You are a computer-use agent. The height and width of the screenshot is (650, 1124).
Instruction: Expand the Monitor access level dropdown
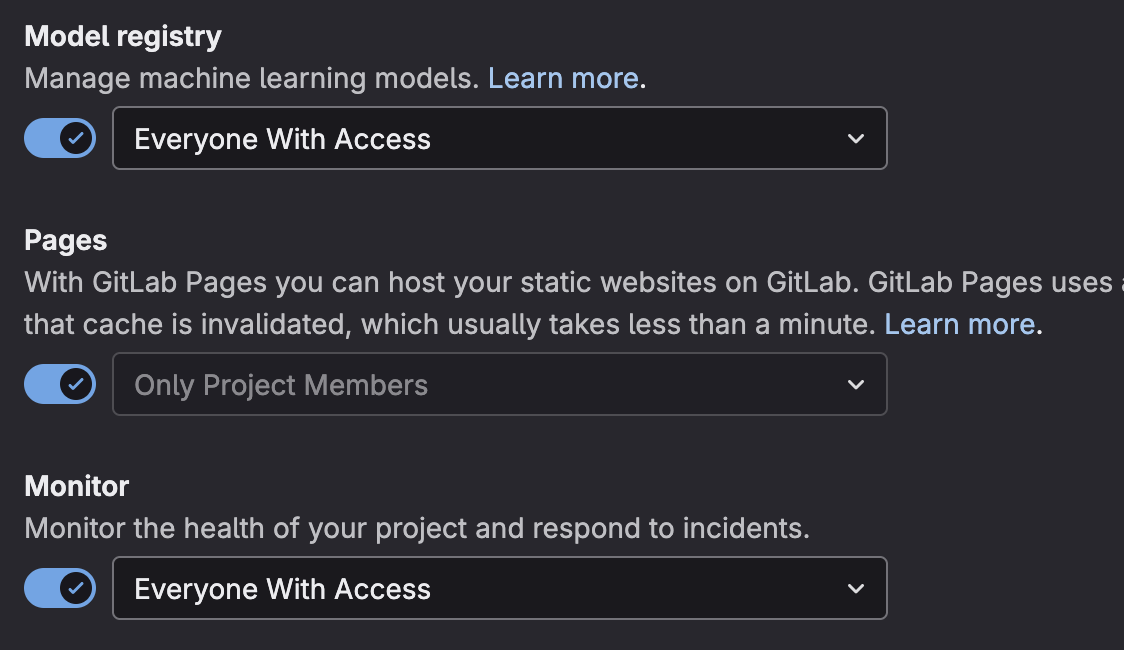(498, 589)
